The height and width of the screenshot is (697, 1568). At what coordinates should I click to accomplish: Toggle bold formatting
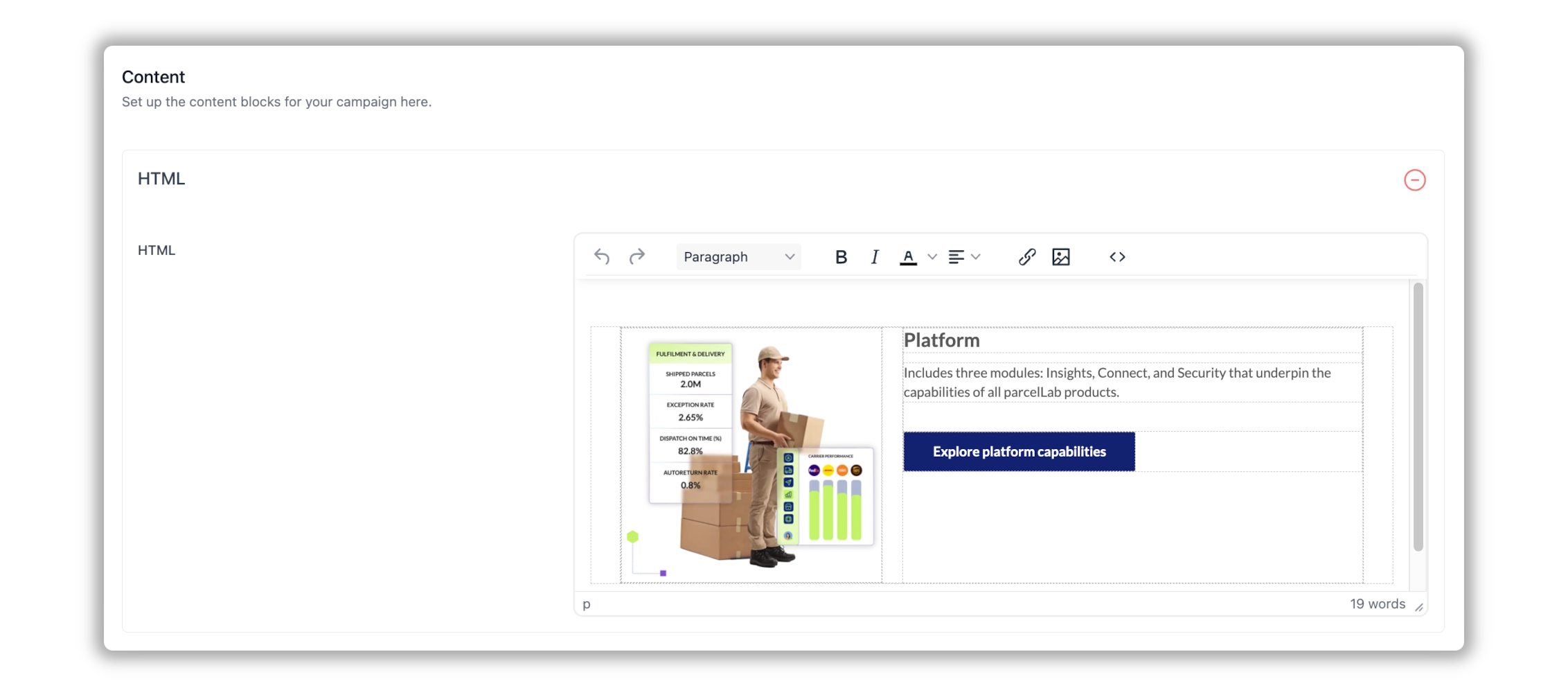(841, 257)
